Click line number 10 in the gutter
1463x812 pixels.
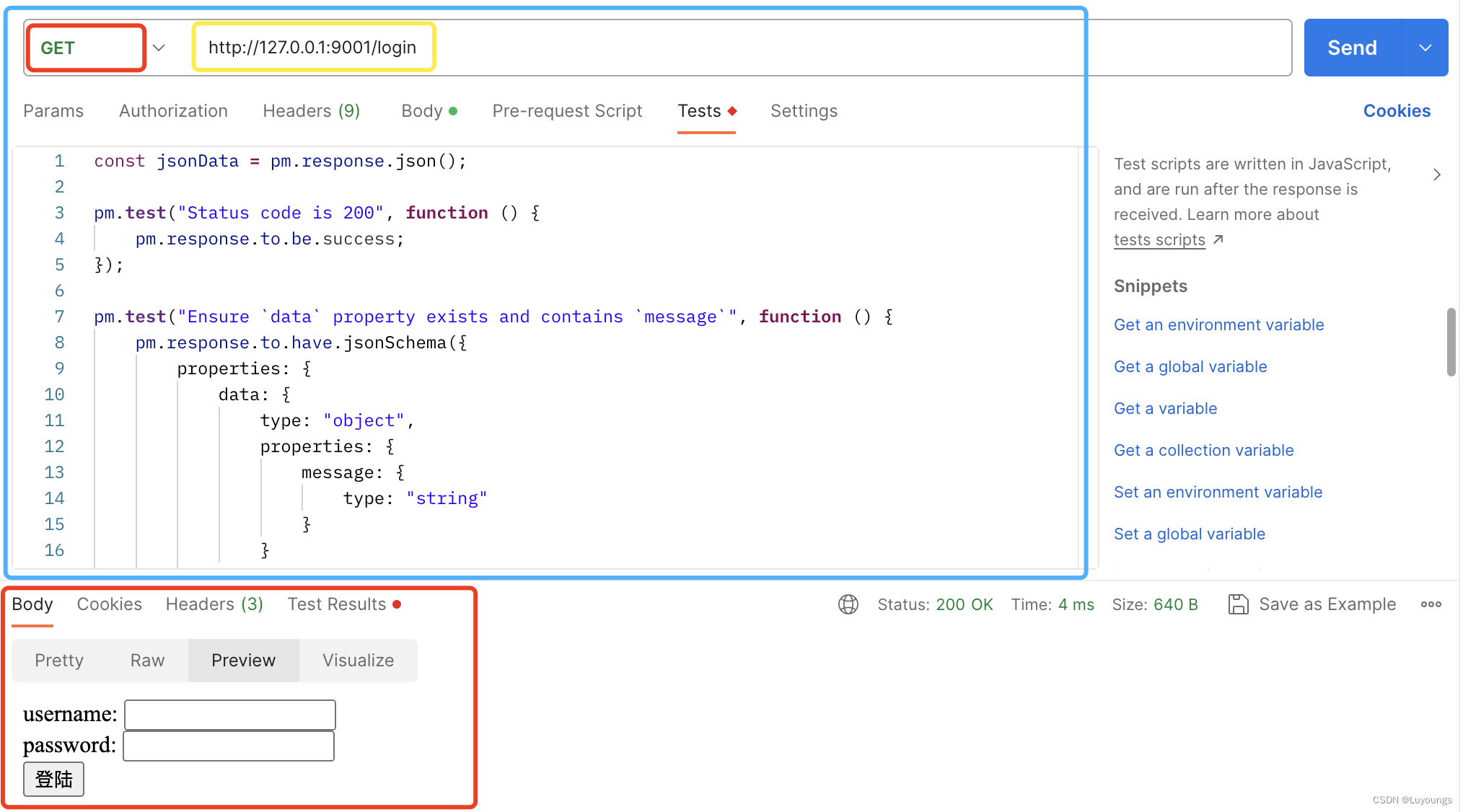[x=54, y=394]
